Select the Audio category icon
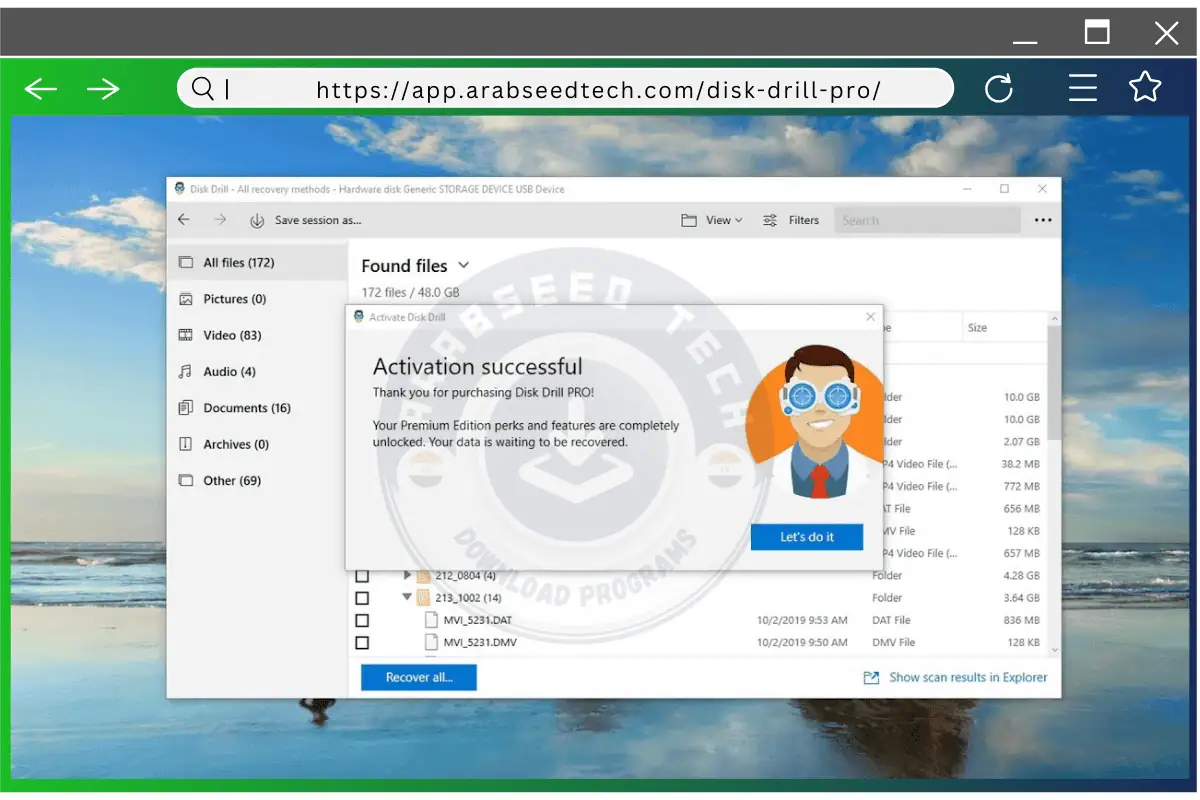The image size is (1200, 800). [185, 371]
